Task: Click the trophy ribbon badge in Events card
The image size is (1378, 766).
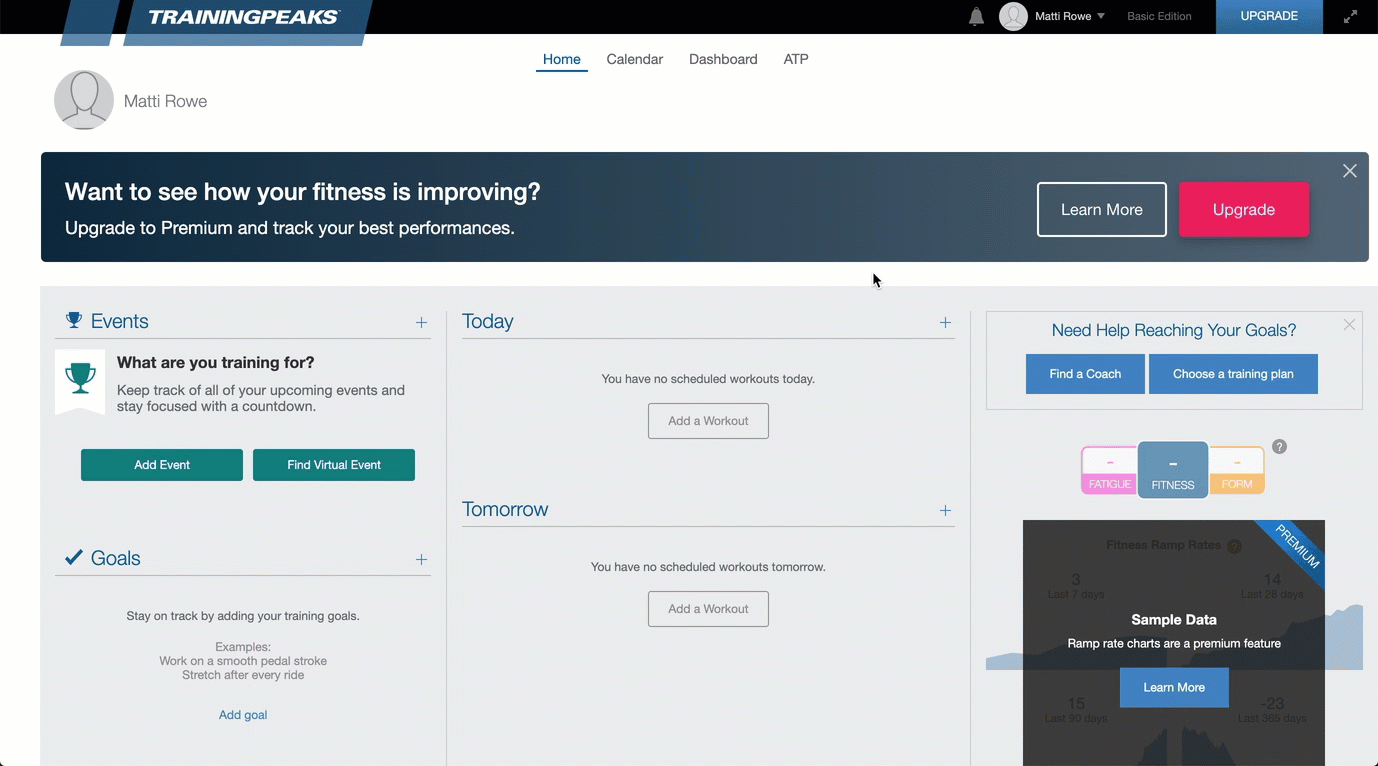Action: (x=80, y=381)
